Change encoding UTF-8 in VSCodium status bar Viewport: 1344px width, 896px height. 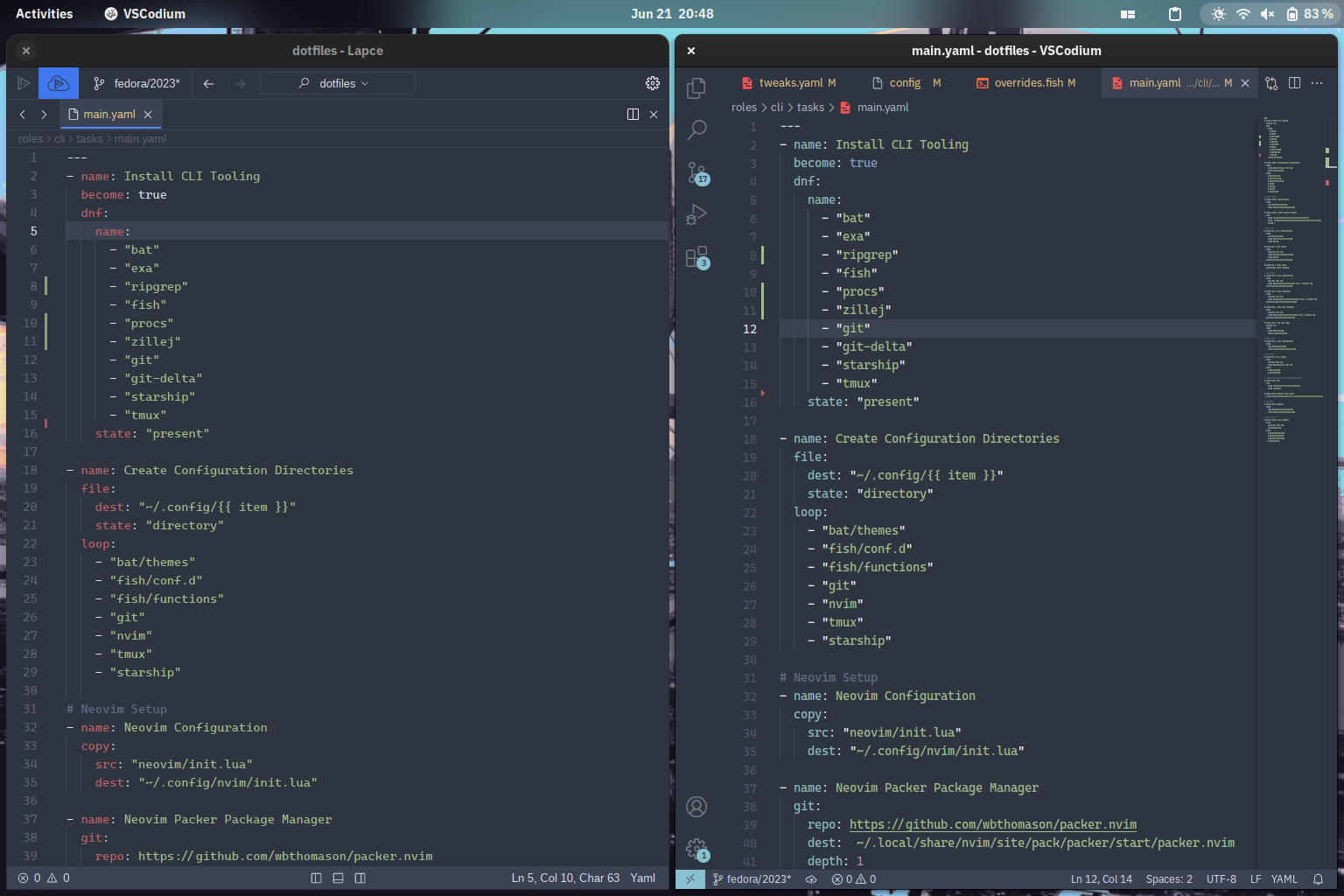[1221, 879]
